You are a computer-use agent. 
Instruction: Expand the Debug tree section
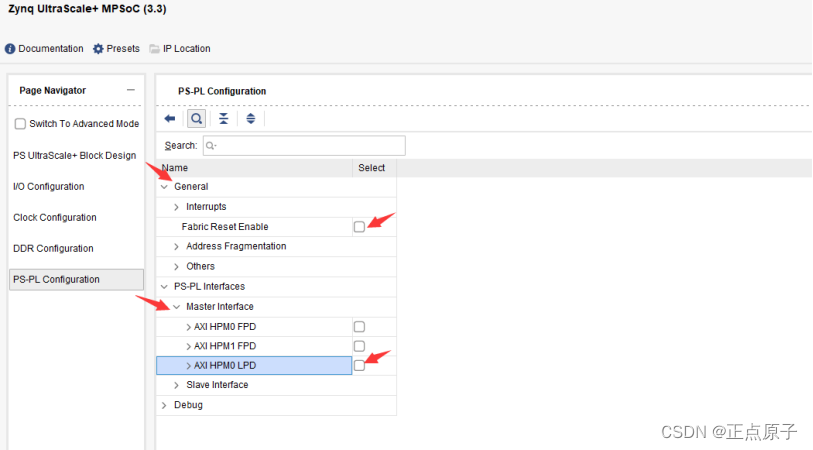pyautogui.click(x=165, y=405)
